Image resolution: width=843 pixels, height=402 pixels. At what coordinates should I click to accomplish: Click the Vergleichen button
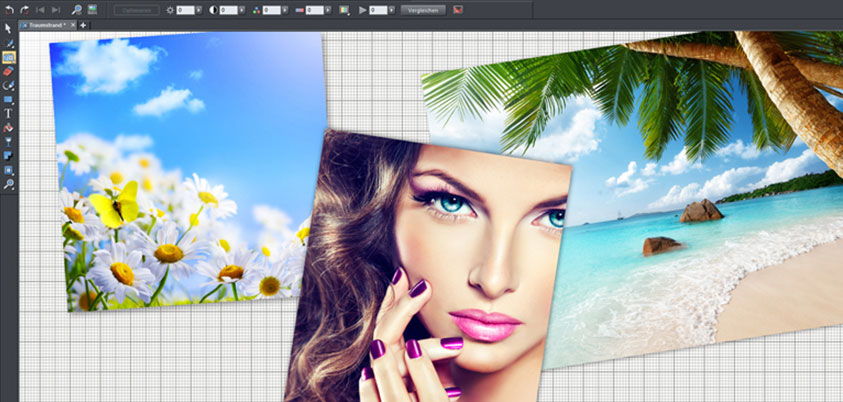[x=423, y=10]
